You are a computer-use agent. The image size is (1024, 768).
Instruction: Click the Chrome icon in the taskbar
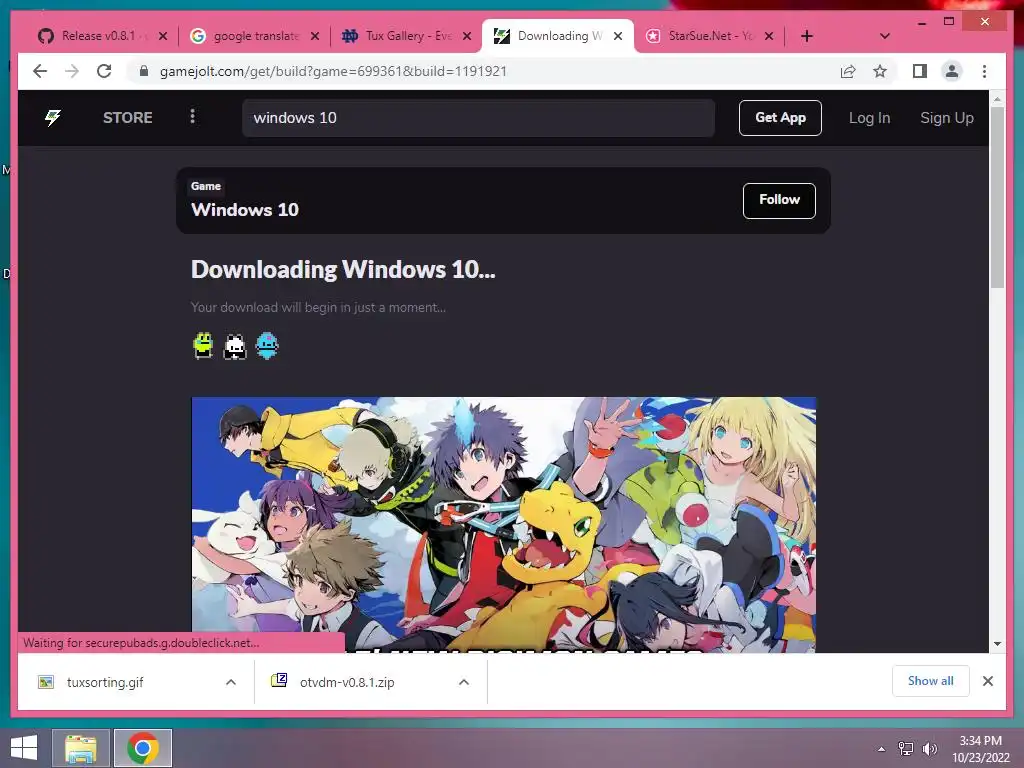coord(142,748)
